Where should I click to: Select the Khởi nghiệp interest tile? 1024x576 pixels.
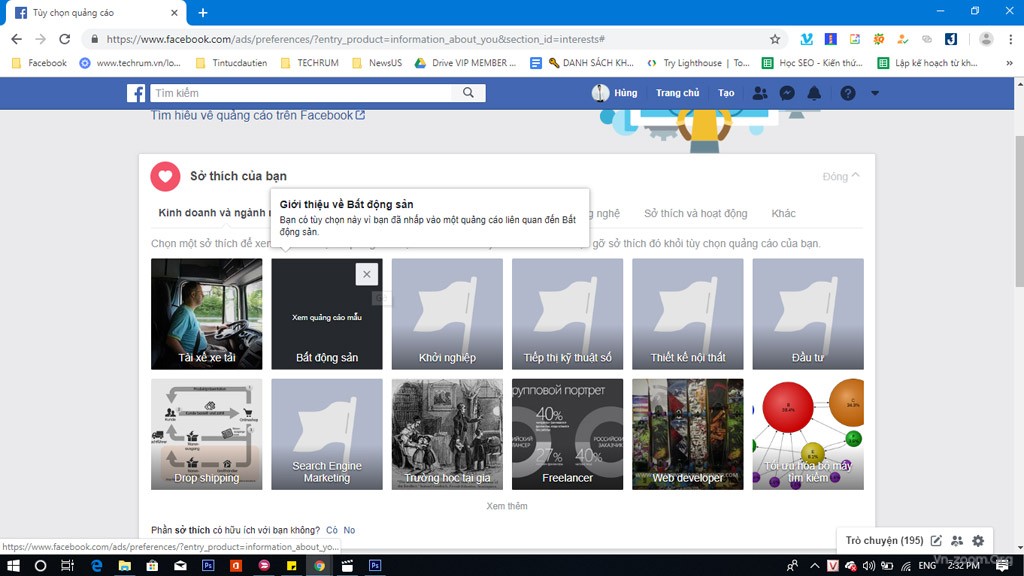point(447,314)
